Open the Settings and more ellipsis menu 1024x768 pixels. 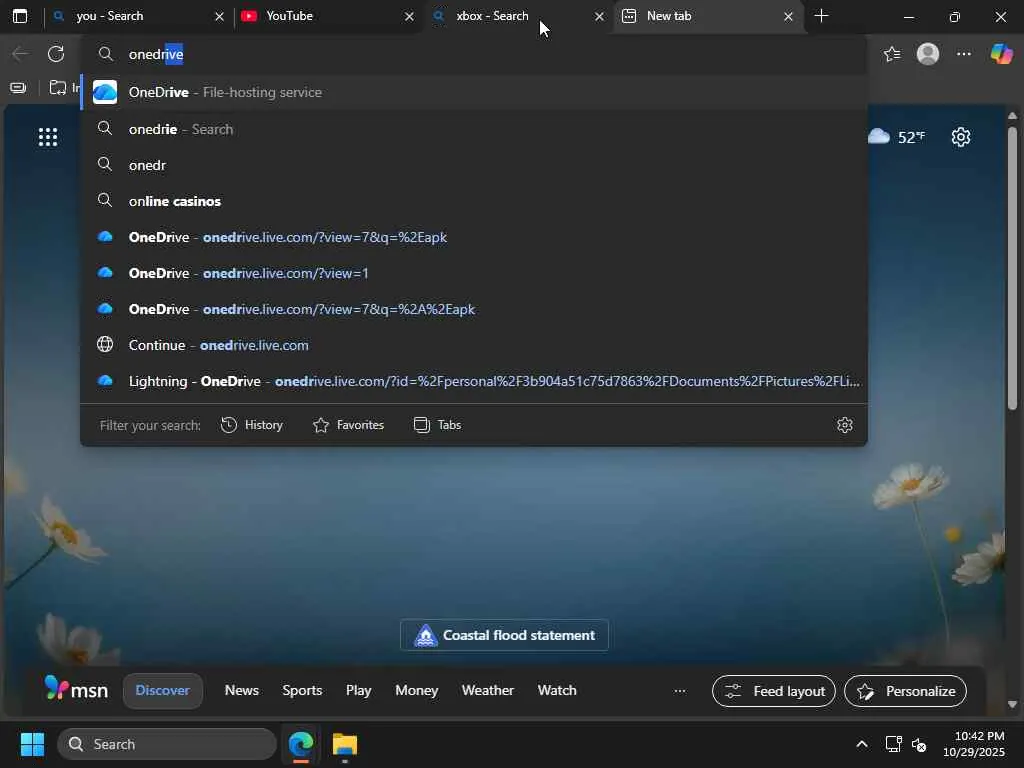tap(964, 54)
